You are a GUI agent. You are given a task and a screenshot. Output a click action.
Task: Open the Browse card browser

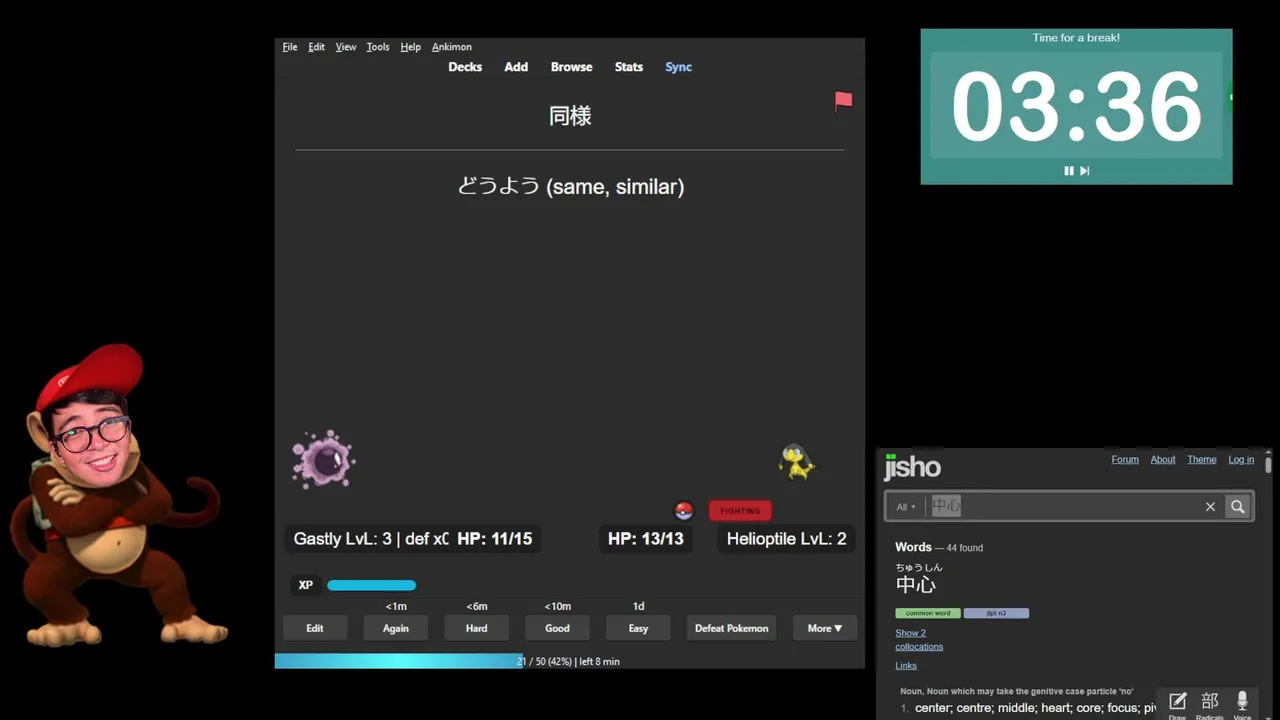572,67
